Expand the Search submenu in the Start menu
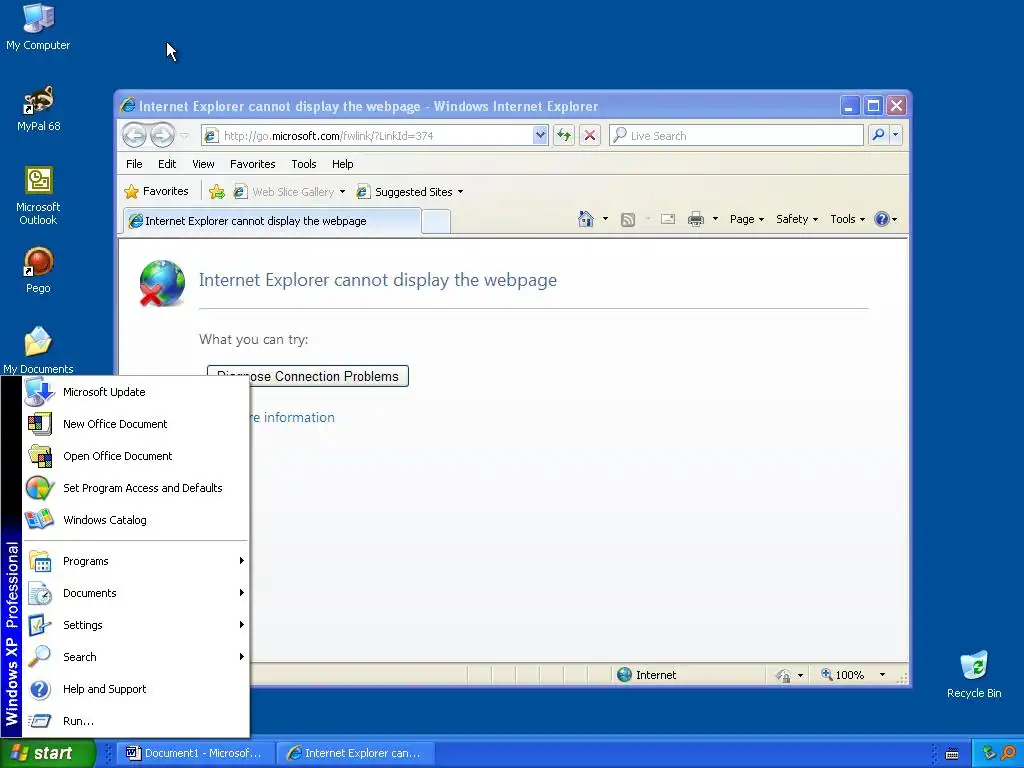Viewport: 1024px width, 768px height. point(136,657)
